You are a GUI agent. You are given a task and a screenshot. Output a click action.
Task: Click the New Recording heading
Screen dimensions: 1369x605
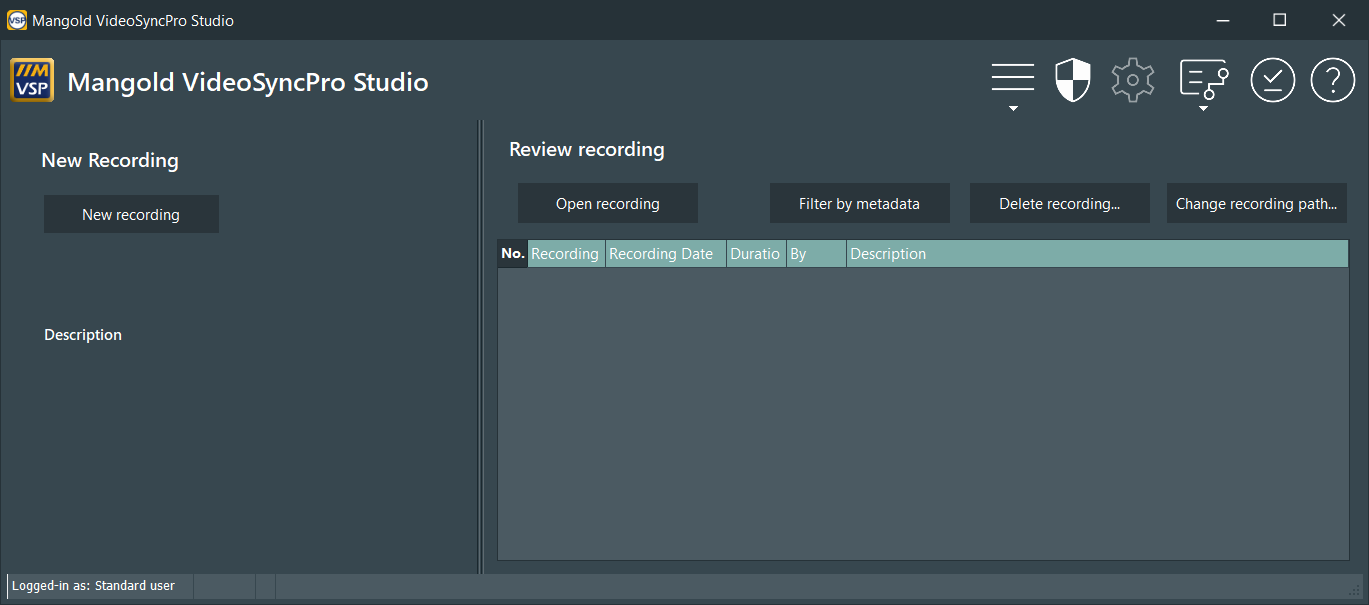click(x=110, y=160)
